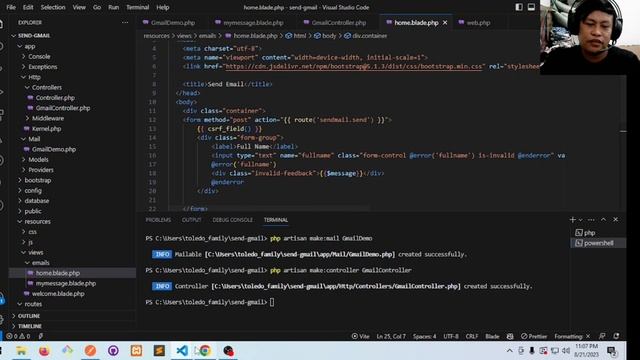640x360 pixels.
Task: Change indentation via Spaces: 4
Action: tap(424, 336)
